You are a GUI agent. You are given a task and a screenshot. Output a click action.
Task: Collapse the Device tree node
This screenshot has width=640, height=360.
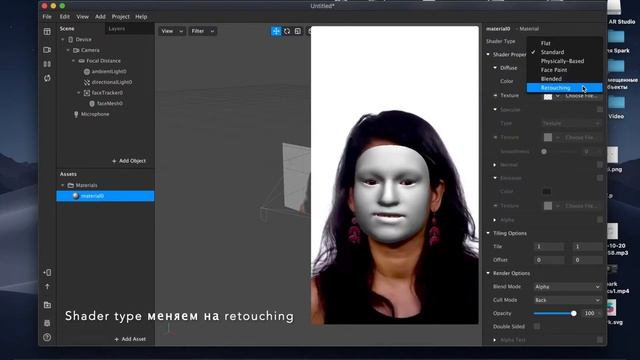coord(63,40)
